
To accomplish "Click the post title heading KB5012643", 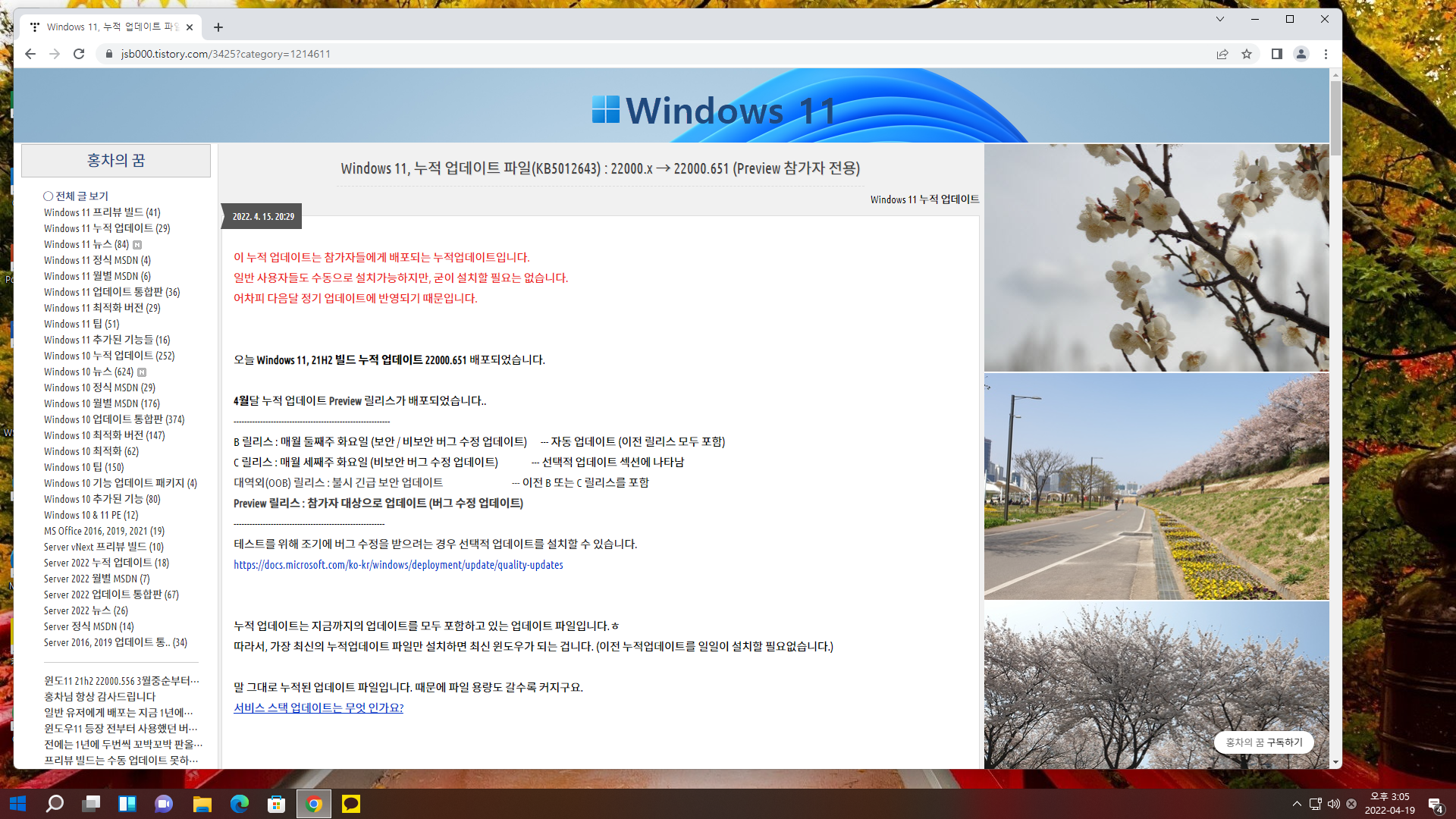I will tap(600, 168).
